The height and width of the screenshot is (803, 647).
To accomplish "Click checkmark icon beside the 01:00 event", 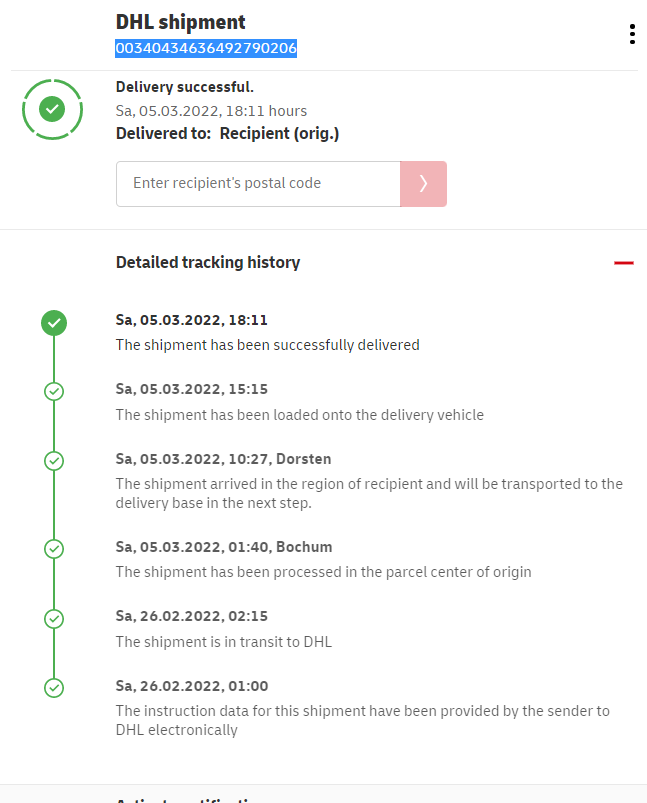I will click(54, 688).
